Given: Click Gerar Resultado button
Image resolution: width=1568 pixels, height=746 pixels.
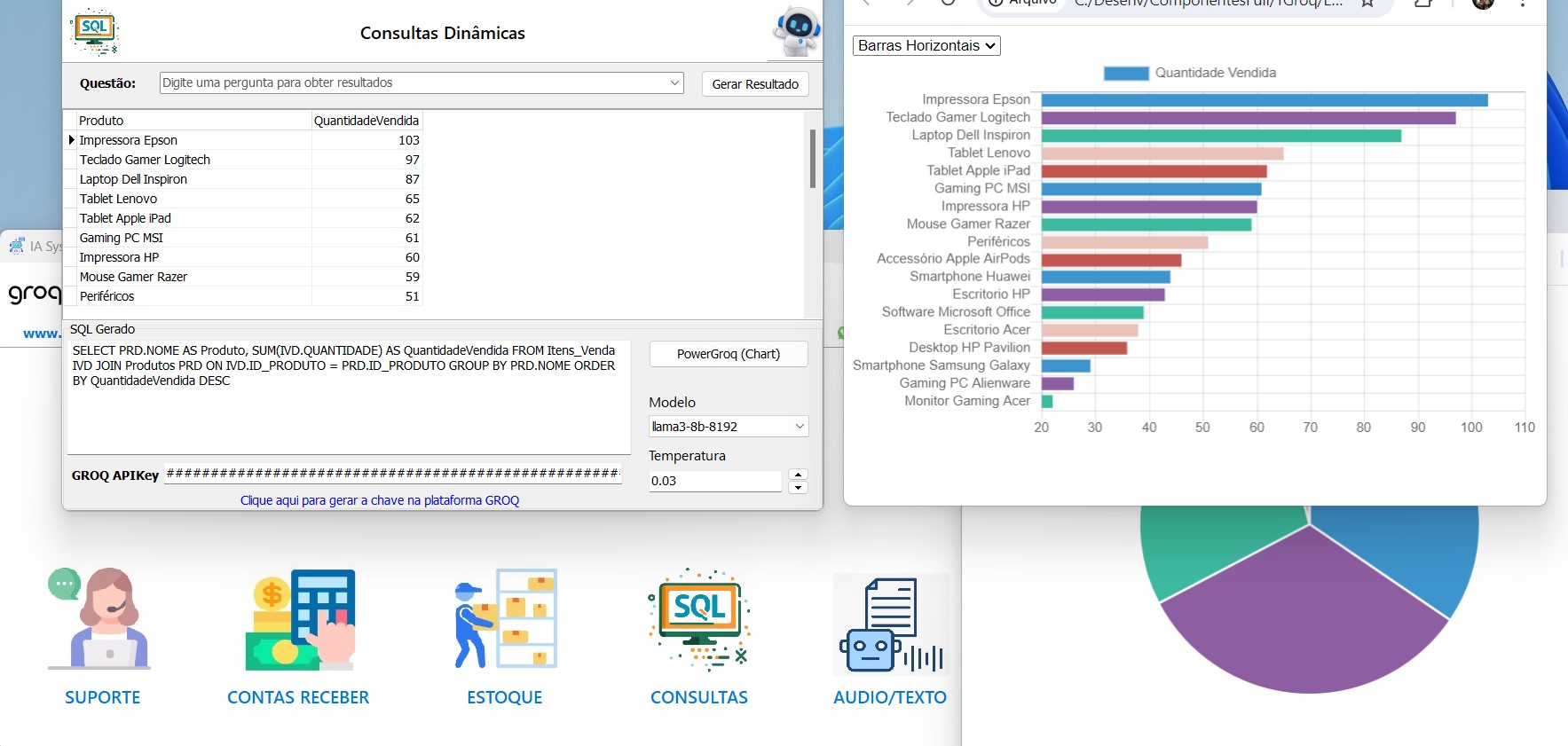Looking at the screenshot, I should click(755, 83).
